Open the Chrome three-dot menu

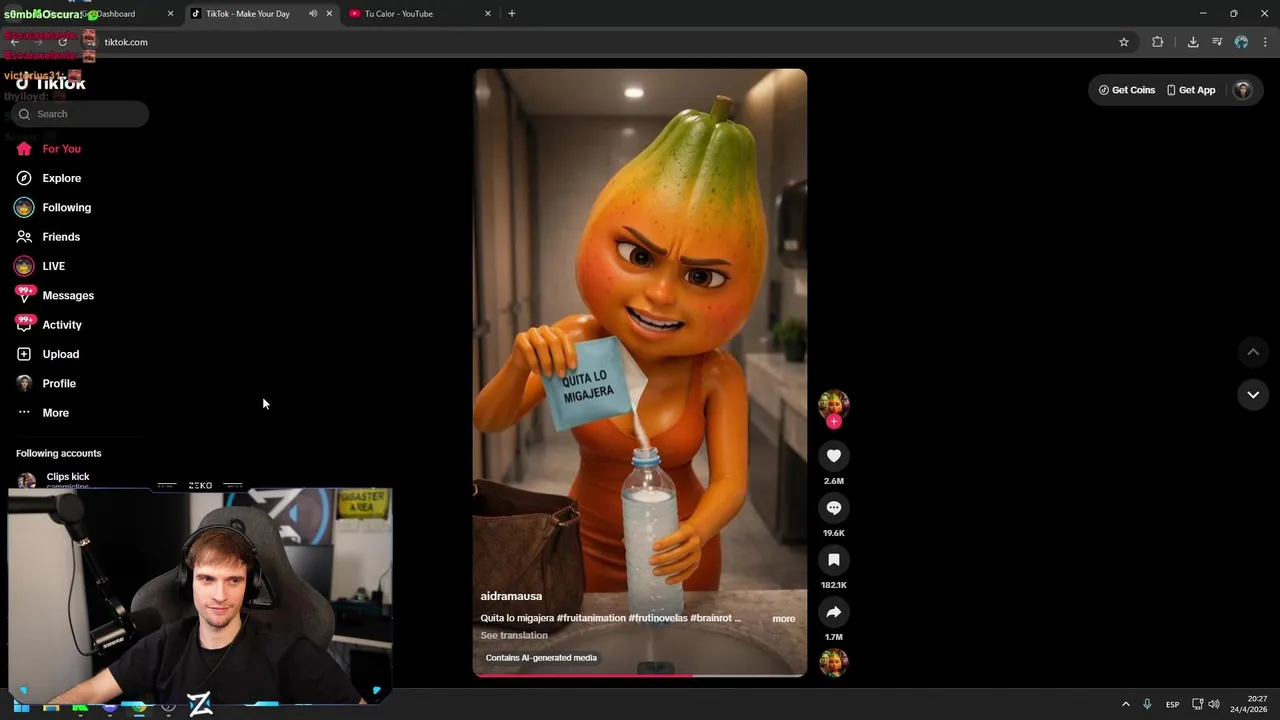tap(1266, 42)
